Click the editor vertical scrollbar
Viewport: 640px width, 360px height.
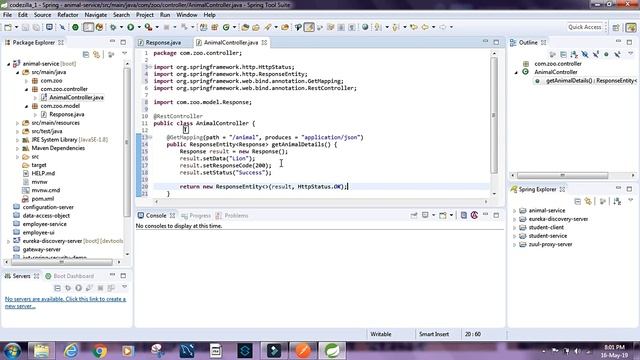[494, 116]
